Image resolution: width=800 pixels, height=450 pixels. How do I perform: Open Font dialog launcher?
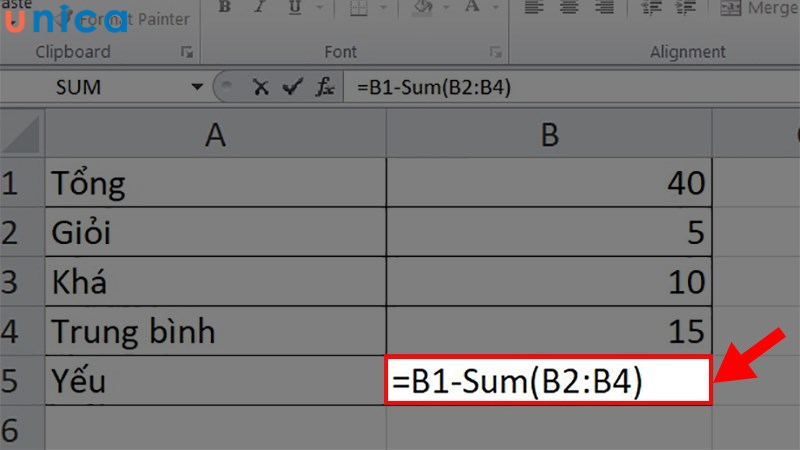495,52
